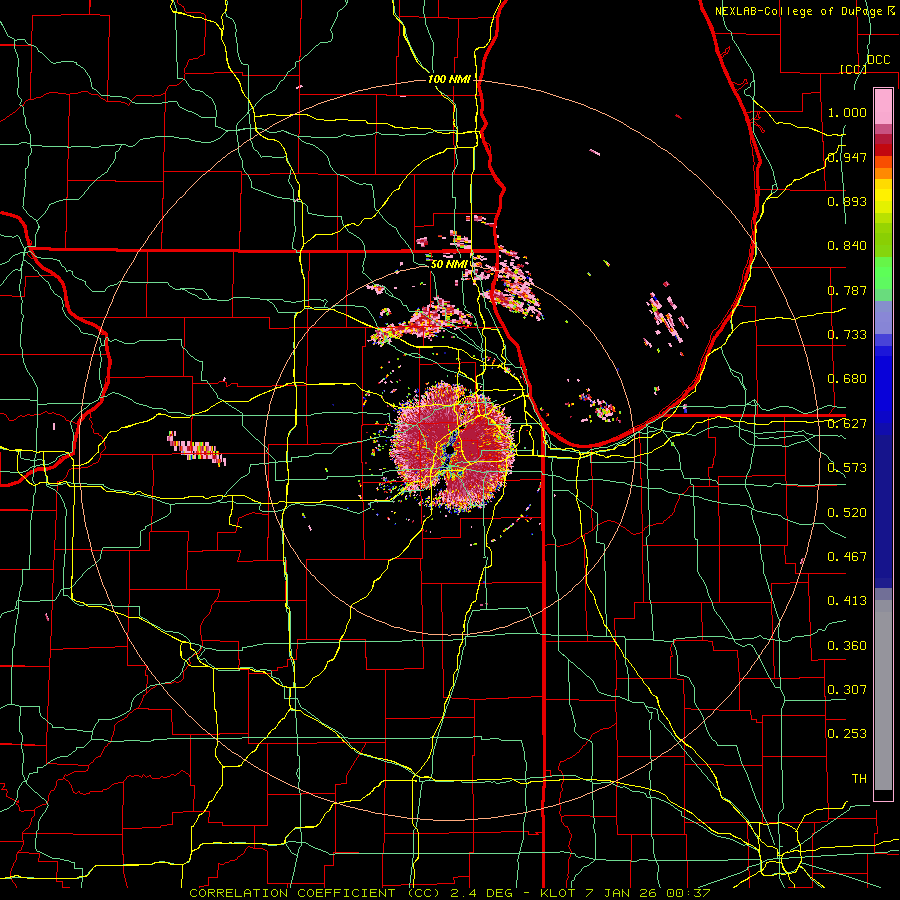Click the isolated pink echo streak far west
Image resolution: width=900 pixels, height=900 pixels.
[x=196, y=448]
